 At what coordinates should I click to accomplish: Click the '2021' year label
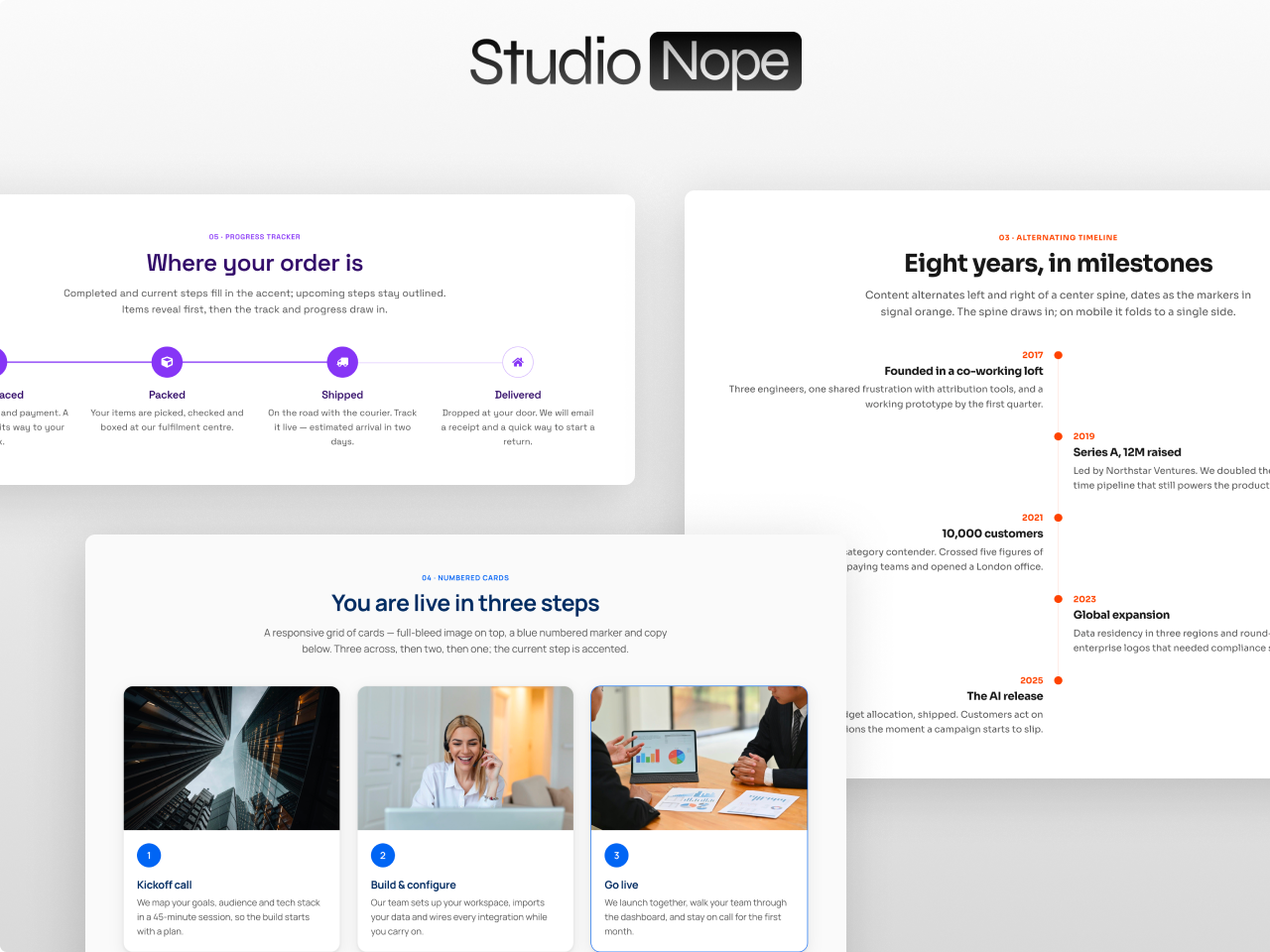1033,518
